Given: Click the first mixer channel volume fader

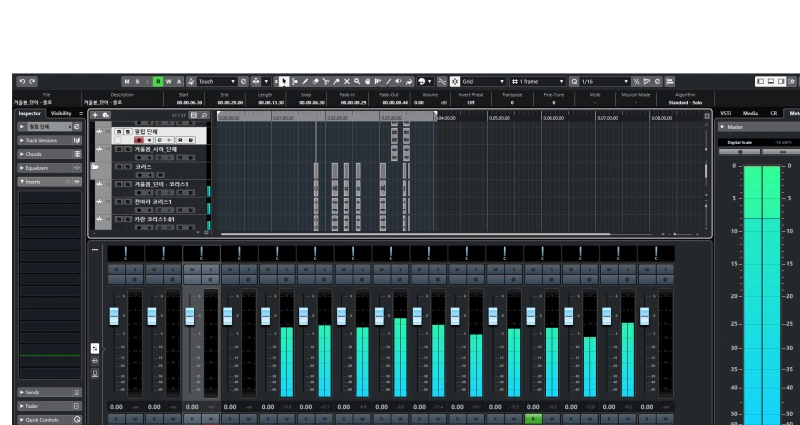Looking at the screenshot, I should click(x=114, y=316).
